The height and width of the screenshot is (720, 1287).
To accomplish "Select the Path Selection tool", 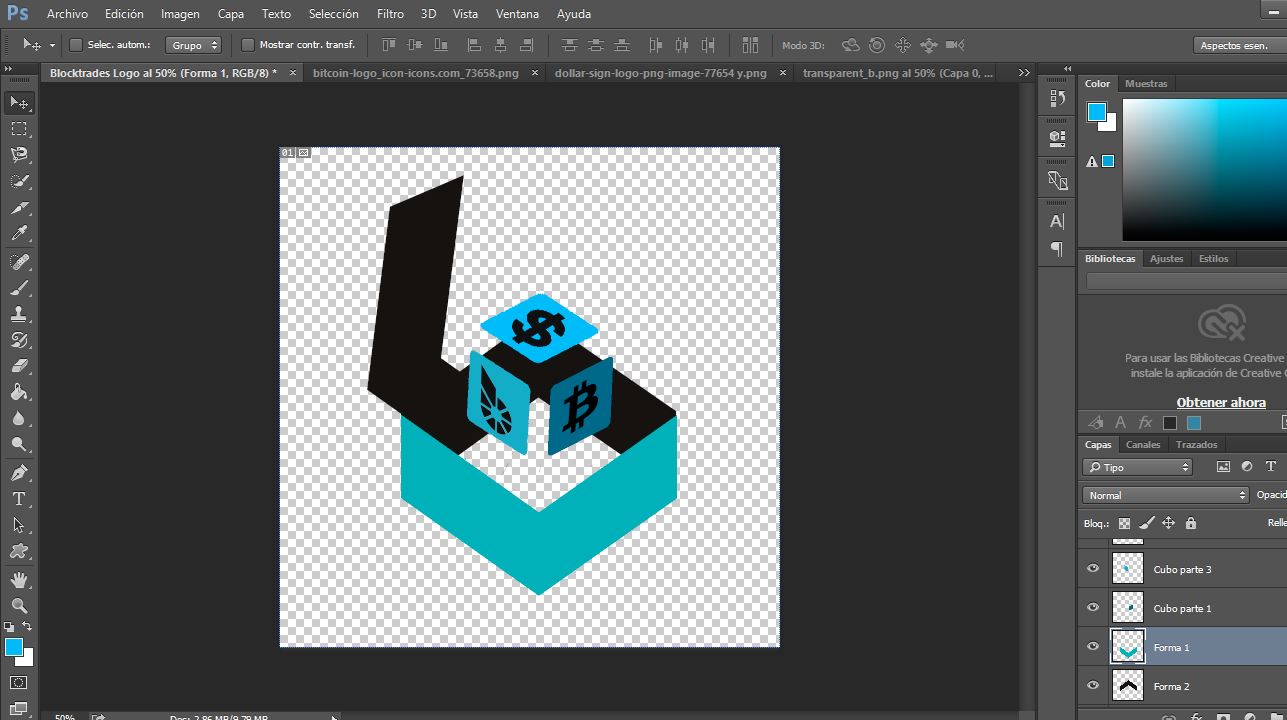I will [19, 524].
